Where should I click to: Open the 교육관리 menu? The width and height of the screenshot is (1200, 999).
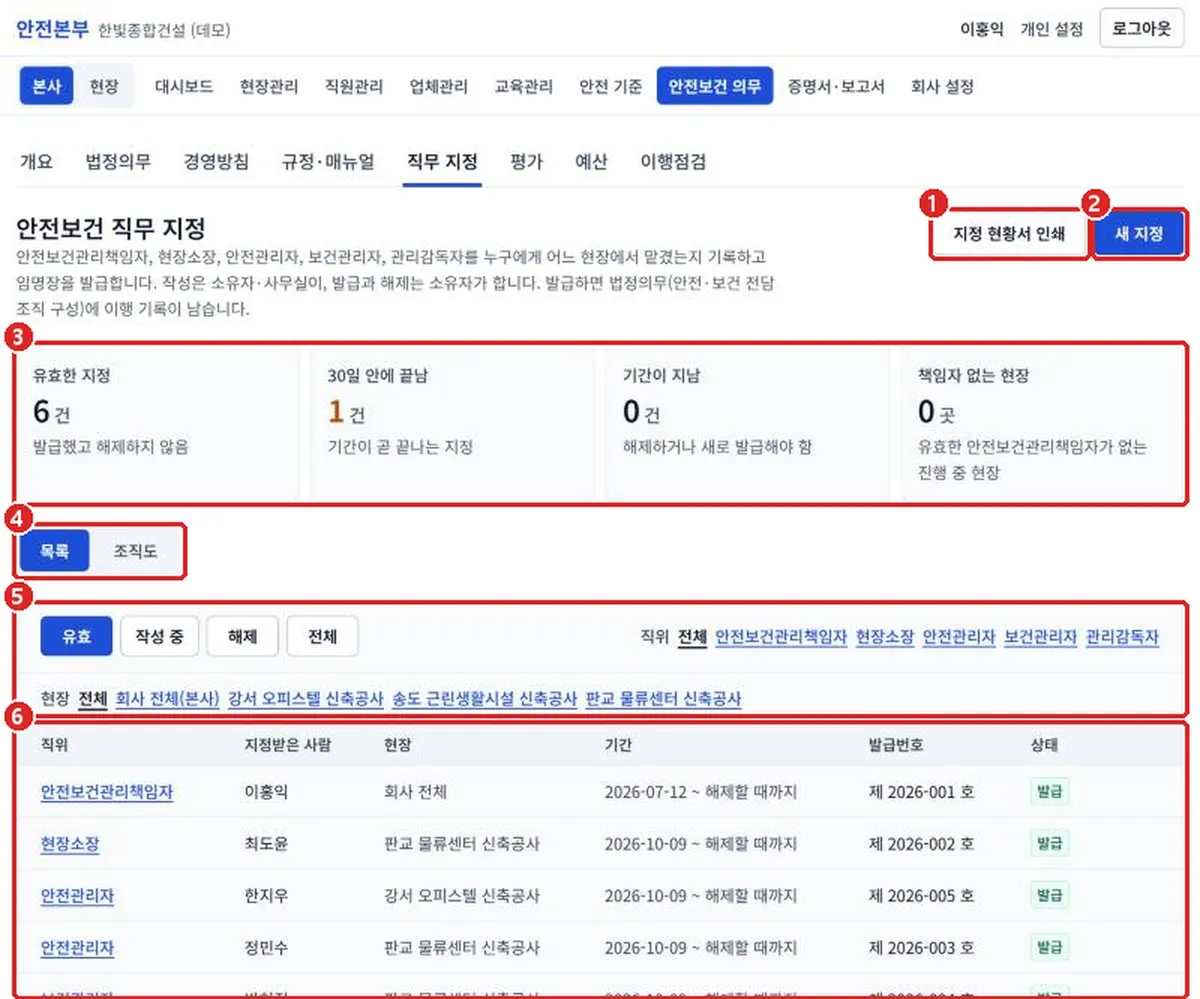point(524,86)
